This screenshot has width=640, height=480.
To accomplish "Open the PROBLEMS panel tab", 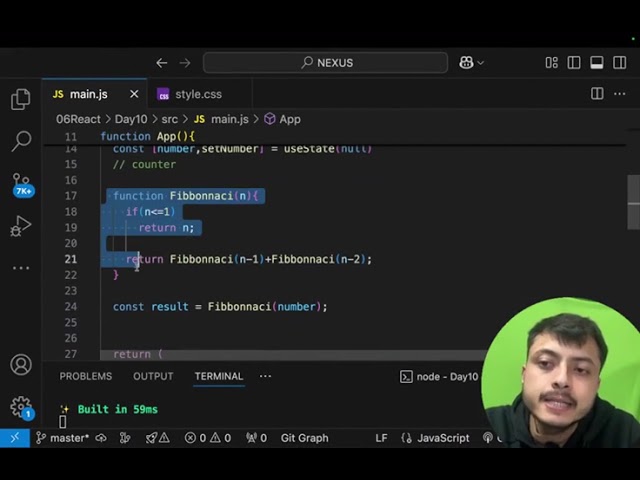I will (86, 376).
